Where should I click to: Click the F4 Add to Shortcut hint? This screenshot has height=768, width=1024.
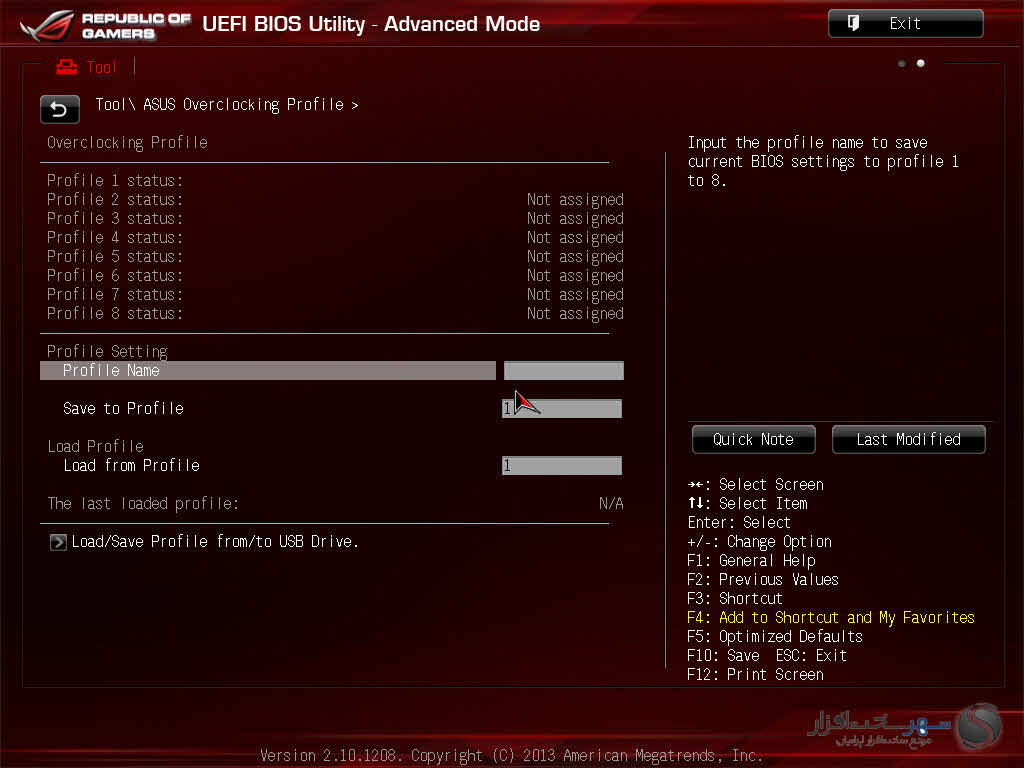coord(830,618)
